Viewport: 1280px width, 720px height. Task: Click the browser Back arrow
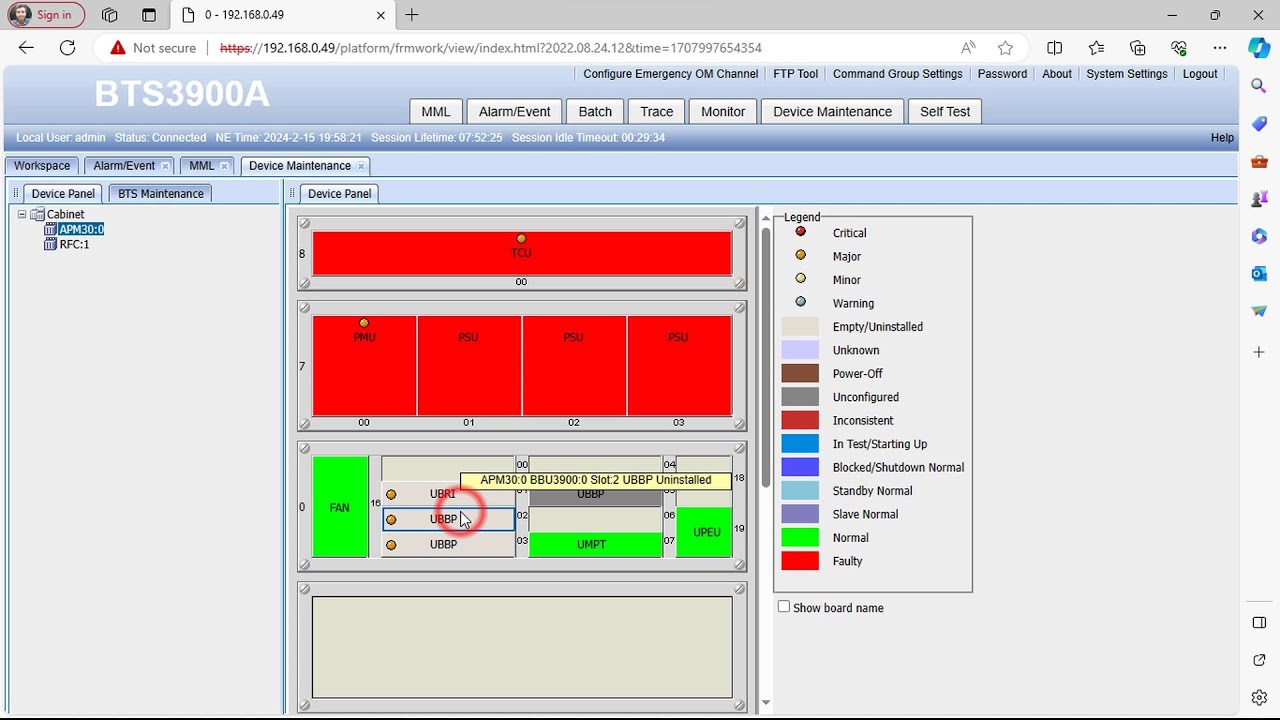tap(26, 48)
